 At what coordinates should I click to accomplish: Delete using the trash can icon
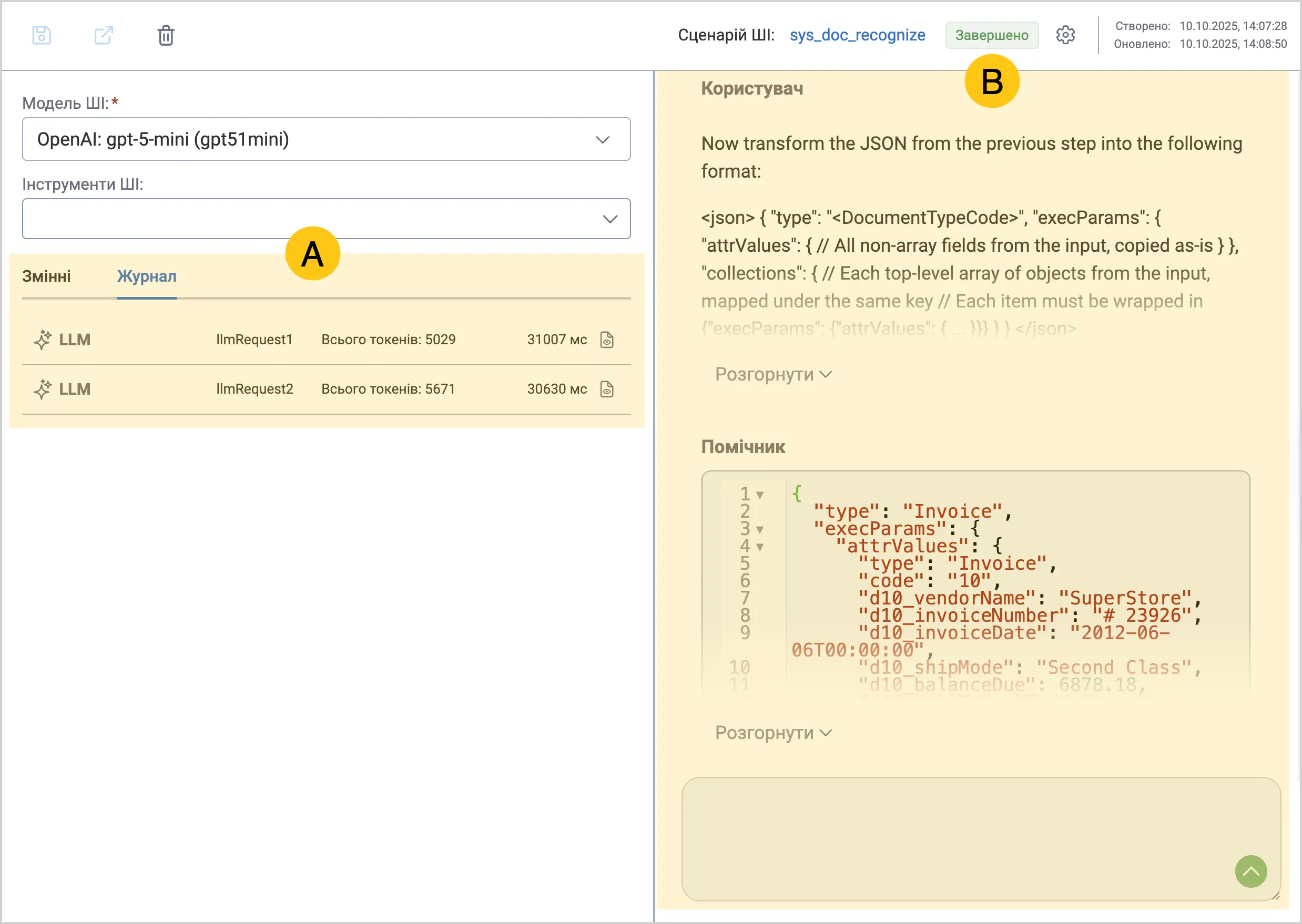pyautogui.click(x=166, y=35)
